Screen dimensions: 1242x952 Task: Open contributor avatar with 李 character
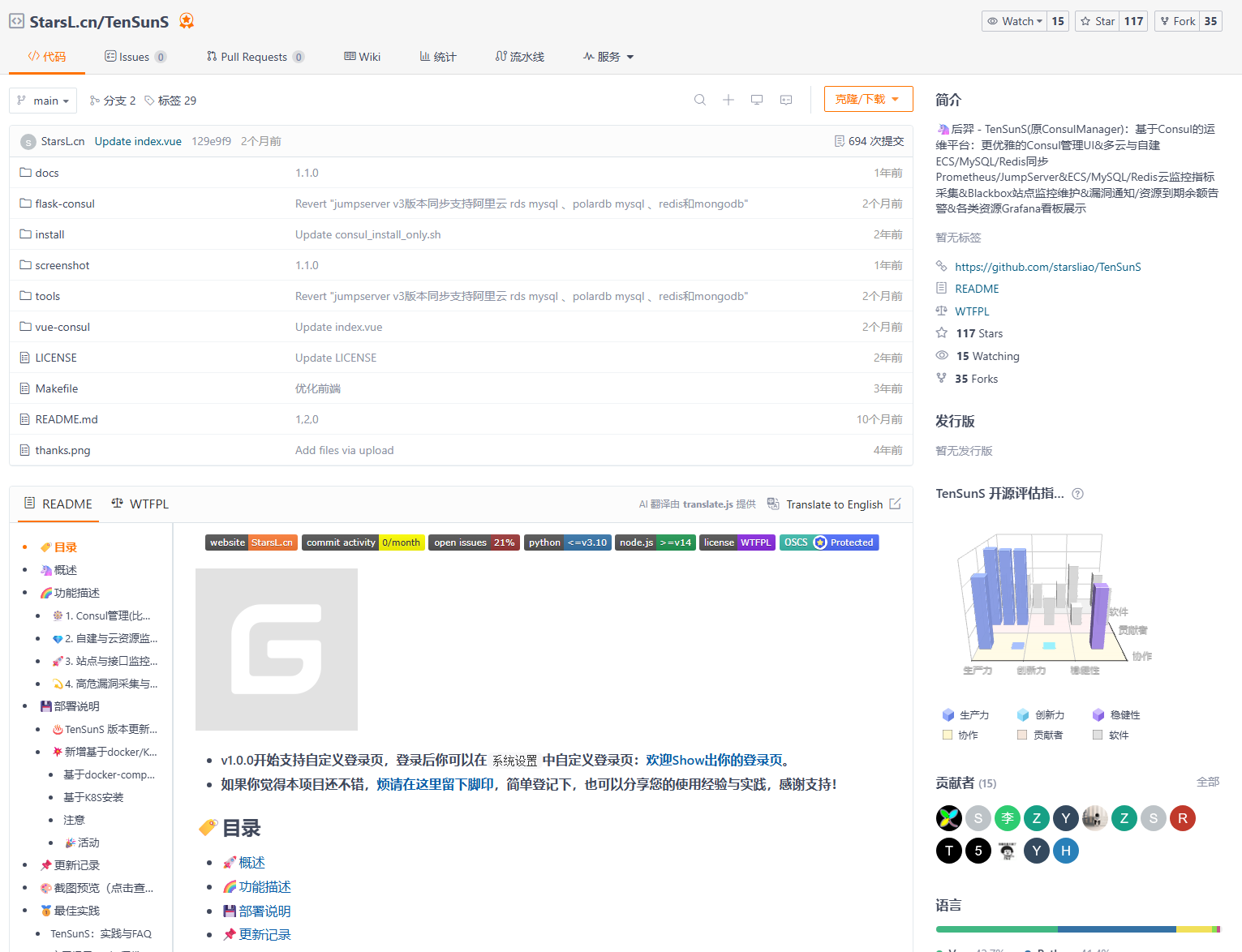point(1007,818)
